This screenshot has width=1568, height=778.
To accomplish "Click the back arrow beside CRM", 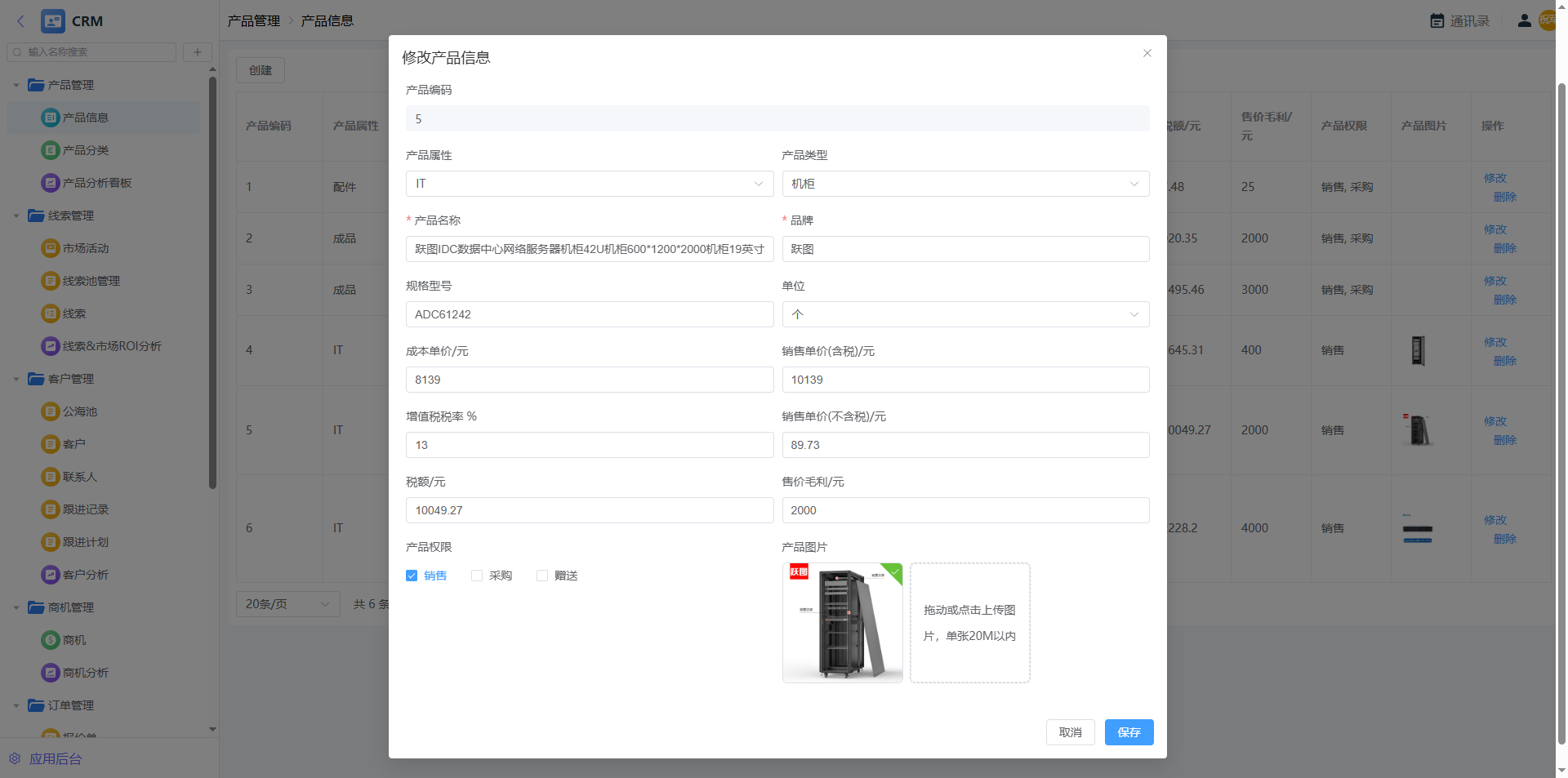I will [x=21, y=21].
